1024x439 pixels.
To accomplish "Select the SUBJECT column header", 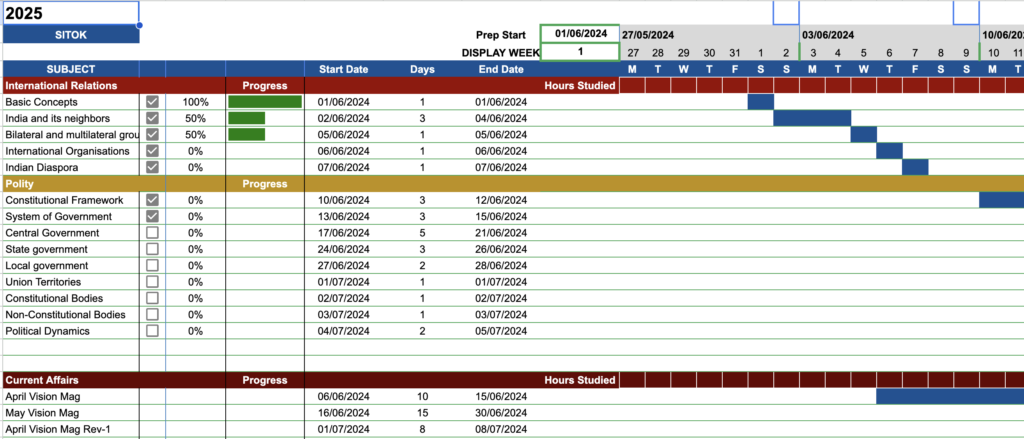I will tap(71, 69).
